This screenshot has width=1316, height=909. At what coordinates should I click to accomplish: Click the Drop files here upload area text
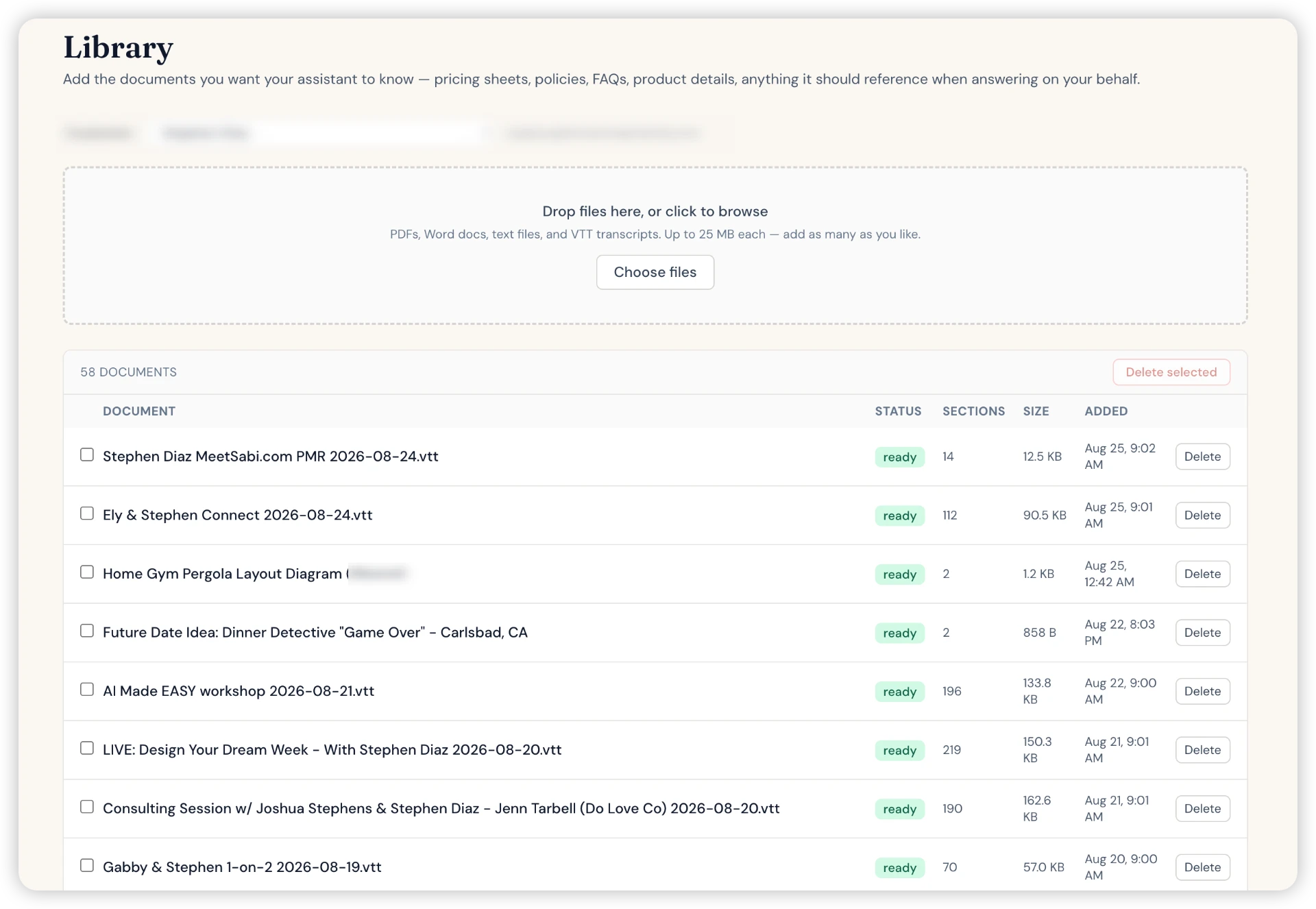click(x=655, y=211)
